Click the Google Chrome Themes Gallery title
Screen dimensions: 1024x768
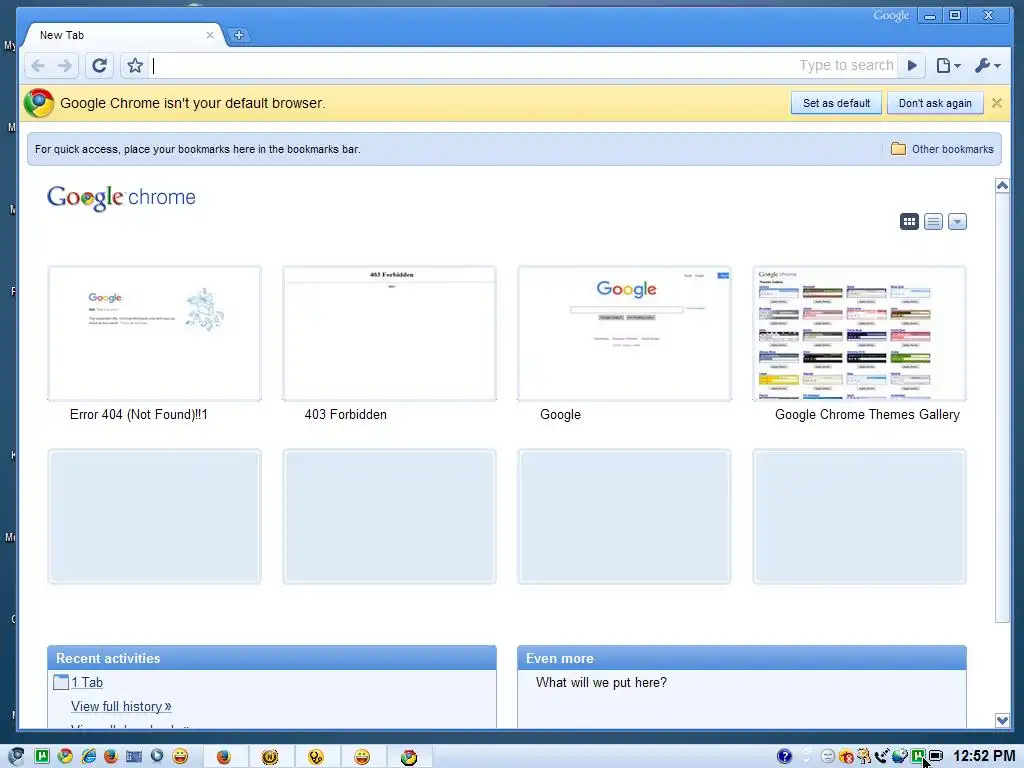pyautogui.click(x=867, y=415)
